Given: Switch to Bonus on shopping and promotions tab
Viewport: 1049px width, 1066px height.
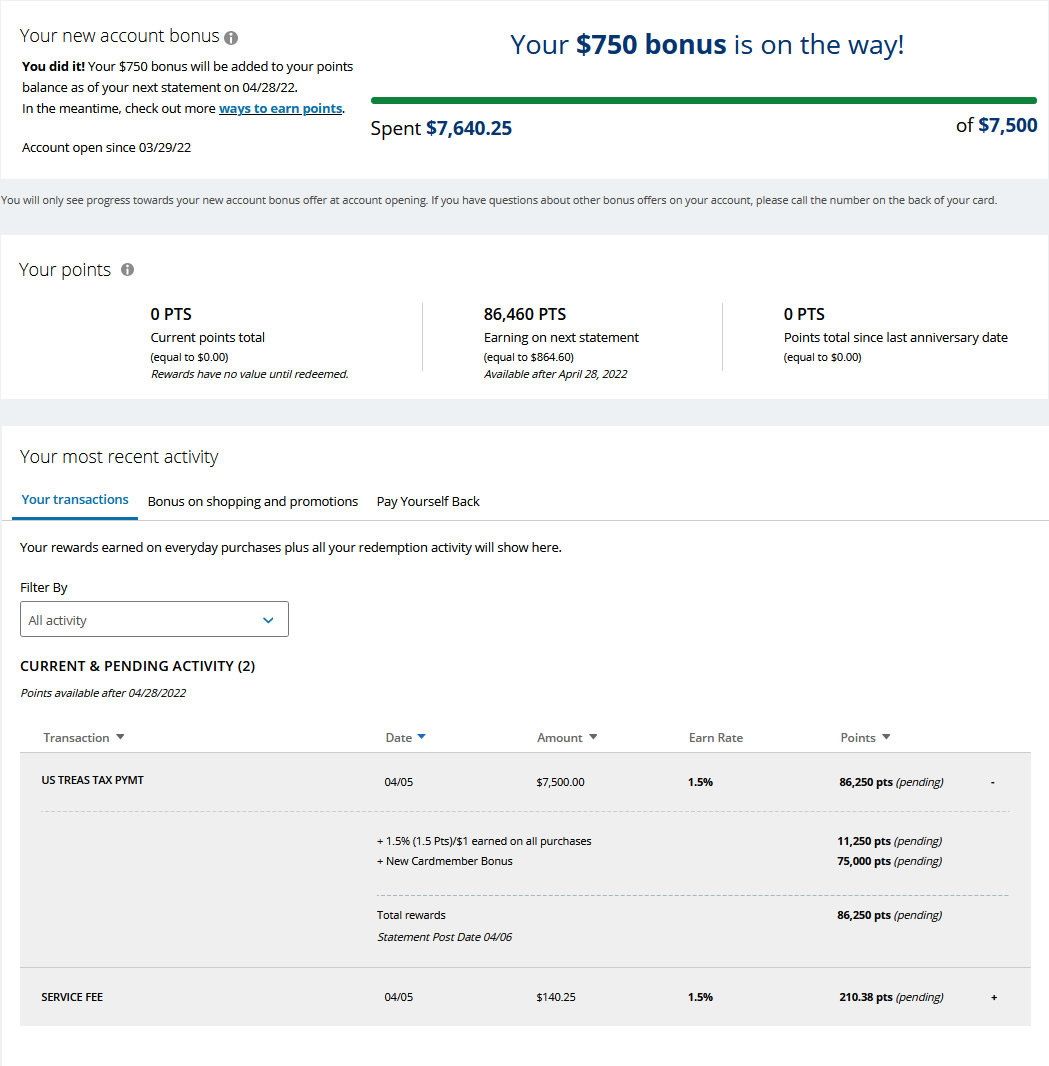Looking at the screenshot, I should pyautogui.click(x=253, y=502).
